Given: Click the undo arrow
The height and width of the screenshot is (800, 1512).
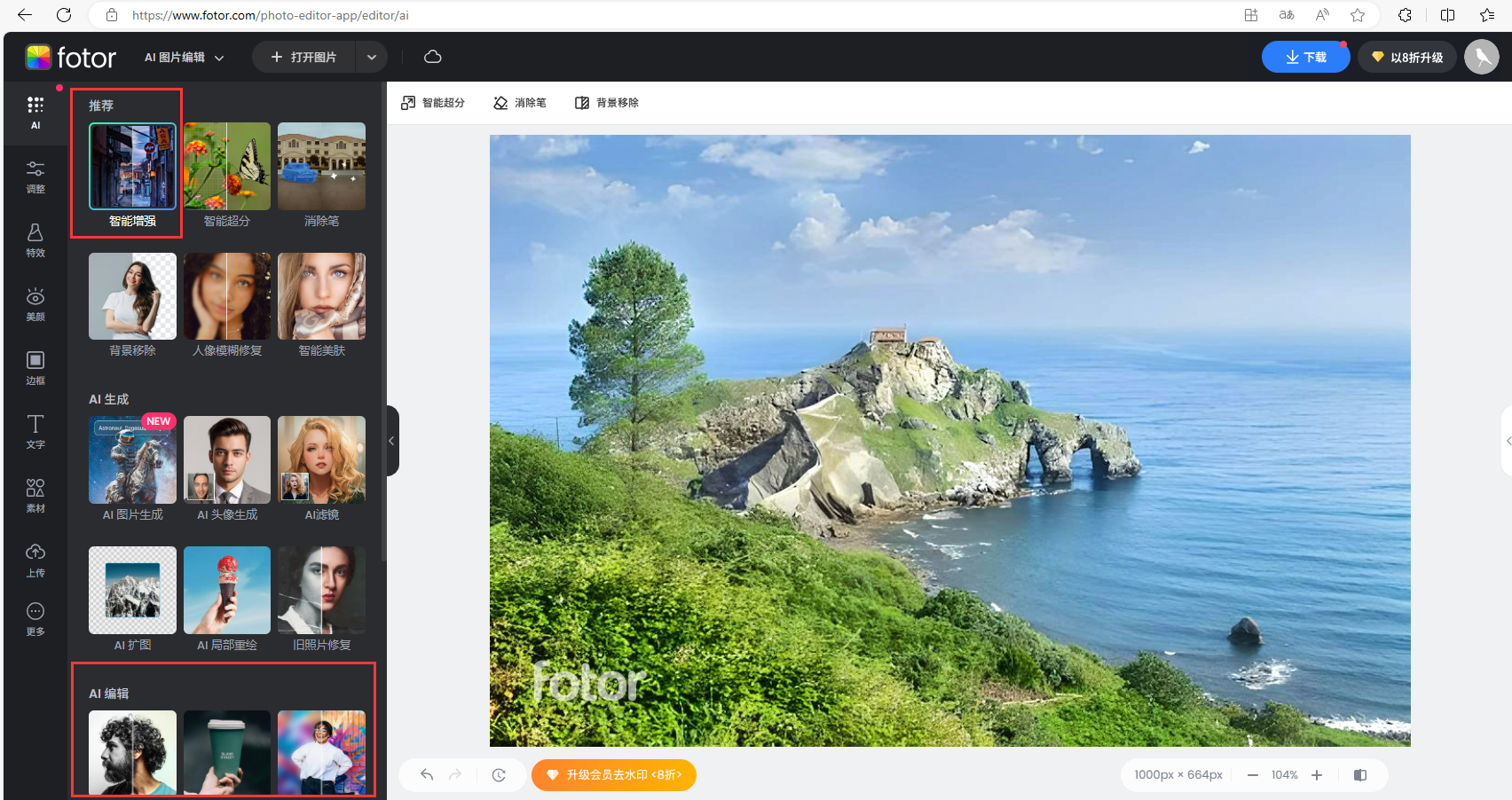Looking at the screenshot, I should point(427,775).
